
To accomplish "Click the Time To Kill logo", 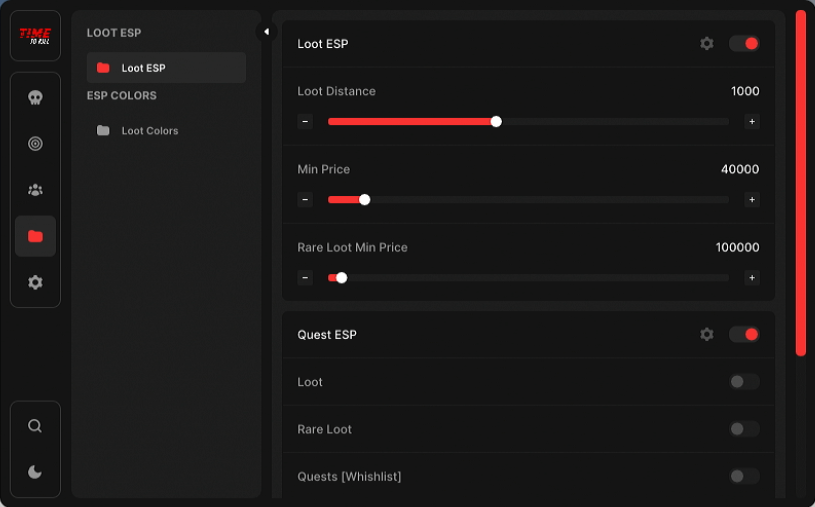I will point(35,36).
